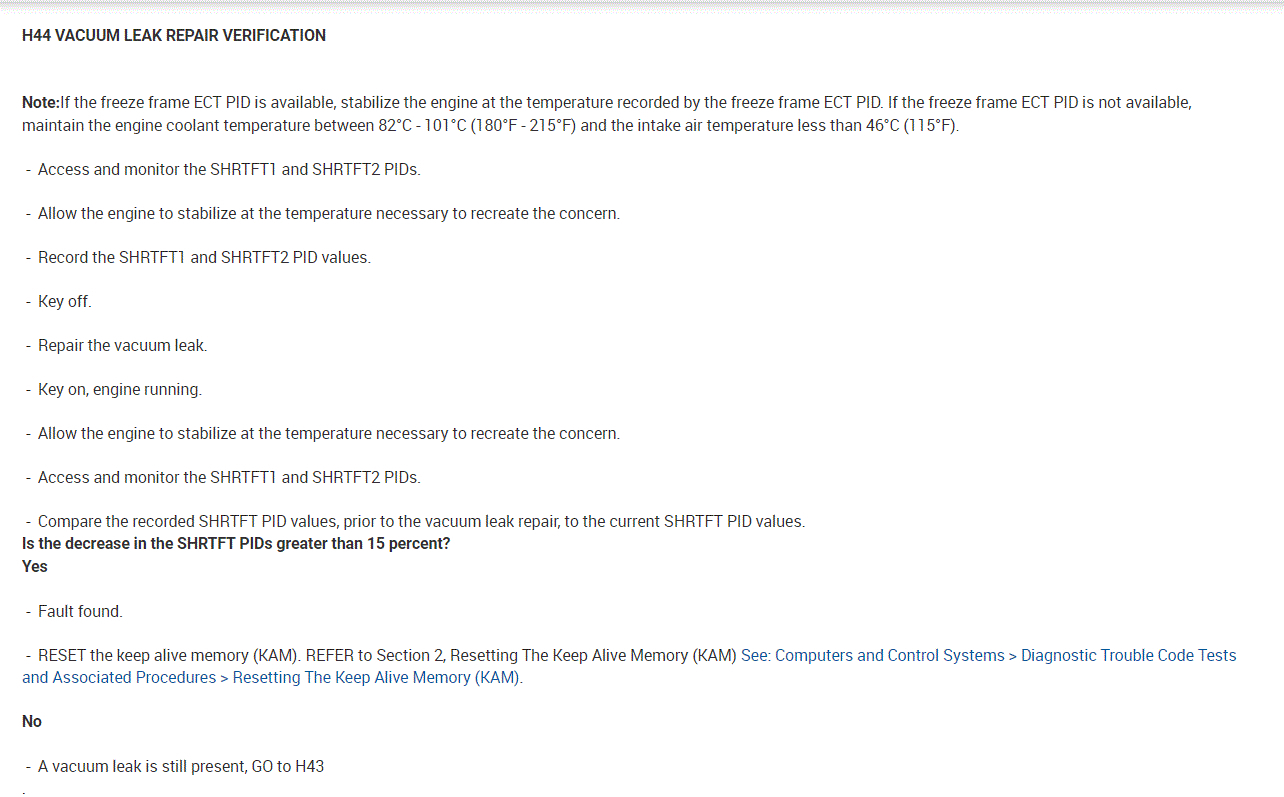Select the 'Record the SHRTFT1 and SHRTFT2' step

pyautogui.click(x=204, y=258)
